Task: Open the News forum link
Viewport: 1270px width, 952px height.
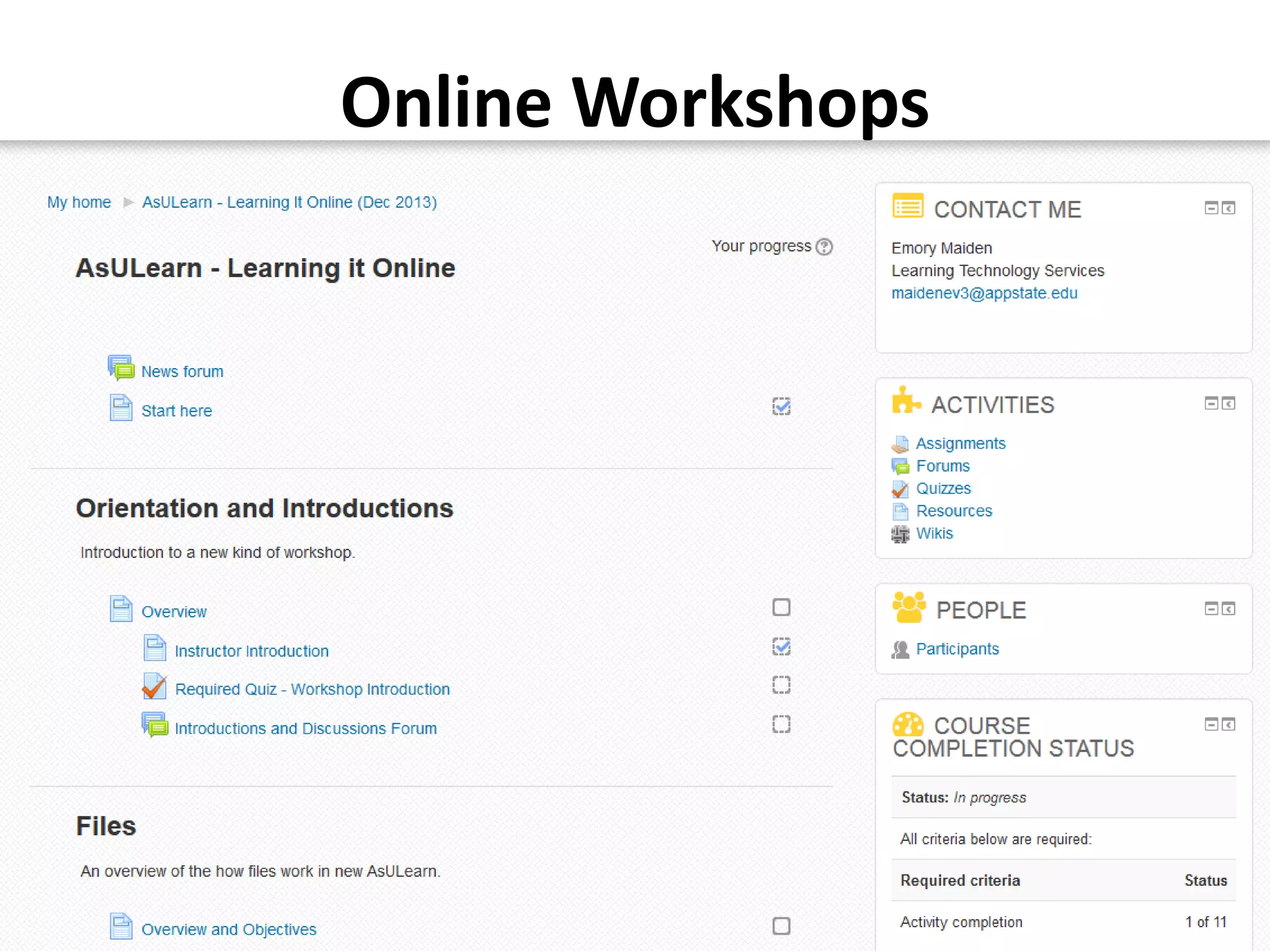Action: [182, 372]
